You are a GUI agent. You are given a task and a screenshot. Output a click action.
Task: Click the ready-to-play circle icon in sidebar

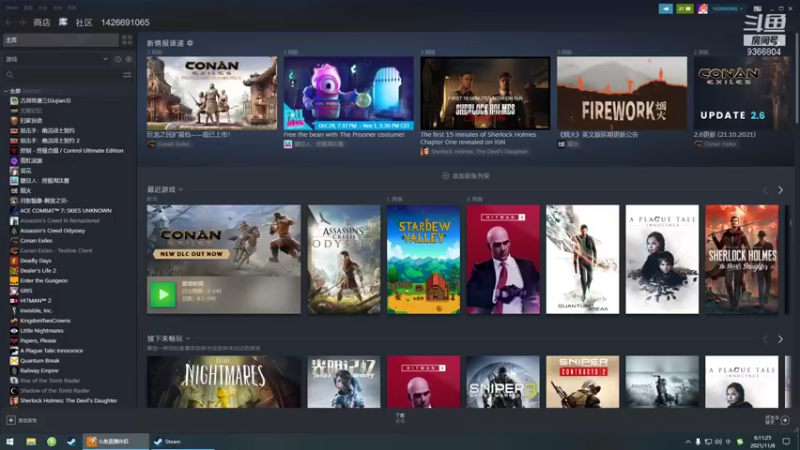(x=129, y=59)
